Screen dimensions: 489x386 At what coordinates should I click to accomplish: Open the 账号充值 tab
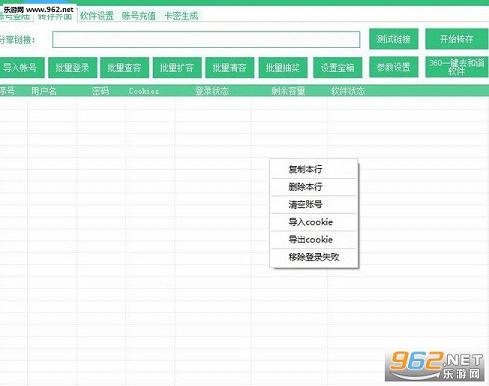(139, 16)
